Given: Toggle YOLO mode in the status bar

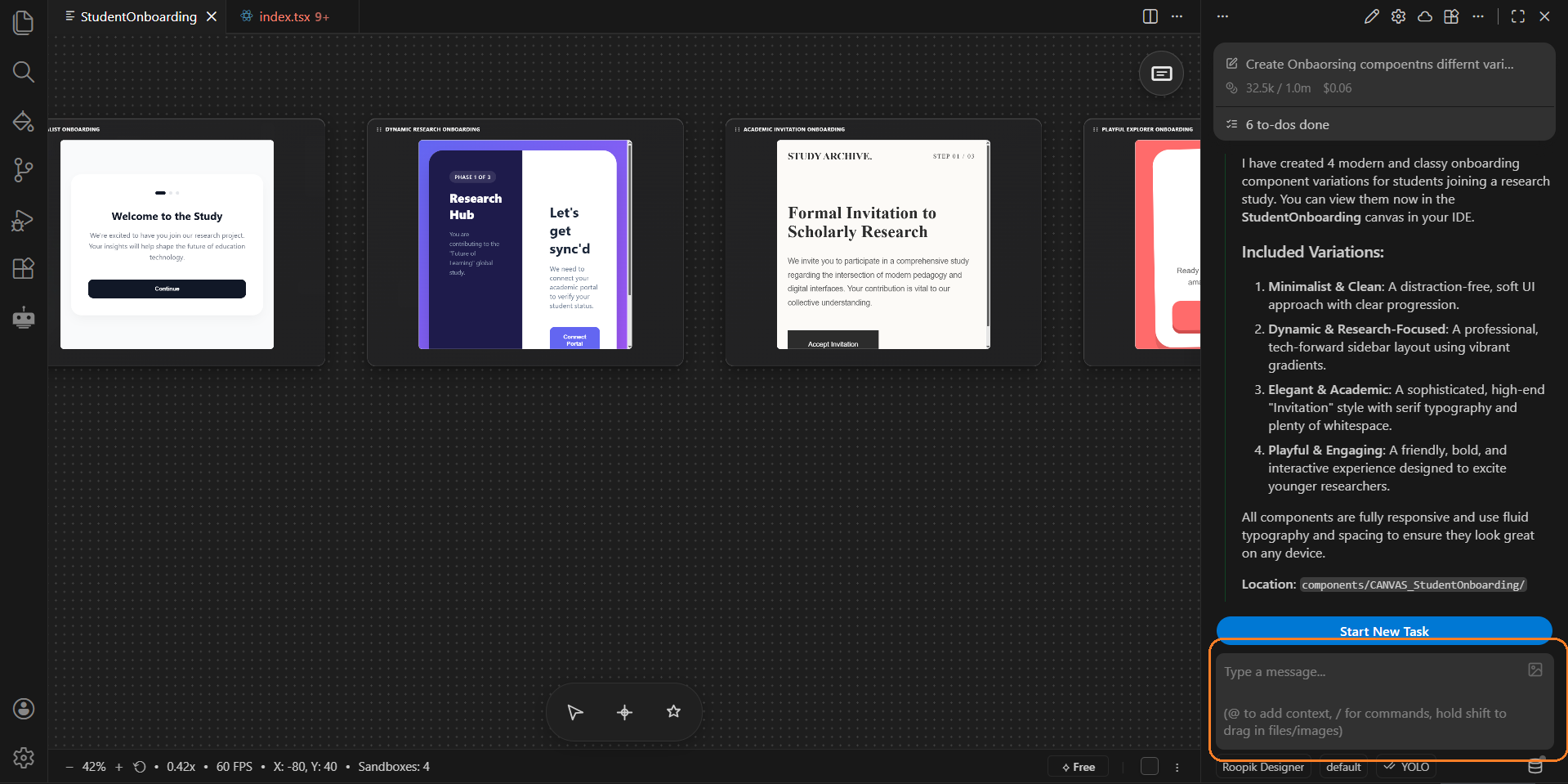Looking at the screenshot, I should (x=1405, y=767).
